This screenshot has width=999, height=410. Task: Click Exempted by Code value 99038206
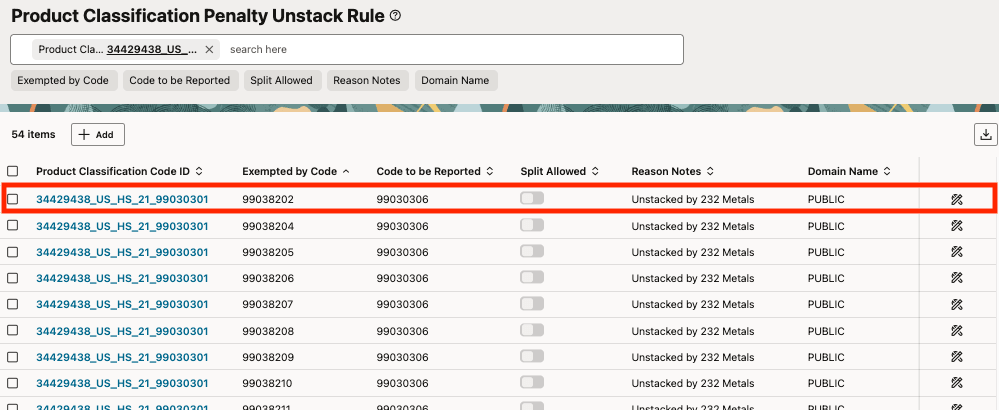[268, 278]
